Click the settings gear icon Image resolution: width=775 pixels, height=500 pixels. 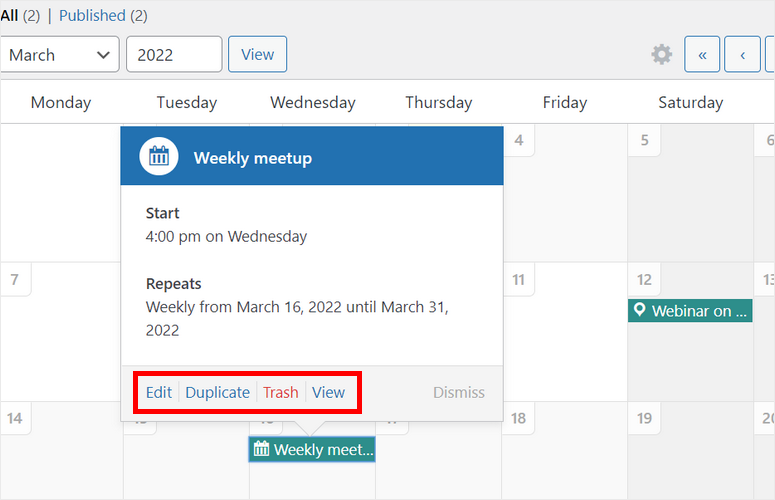point(662,55)
